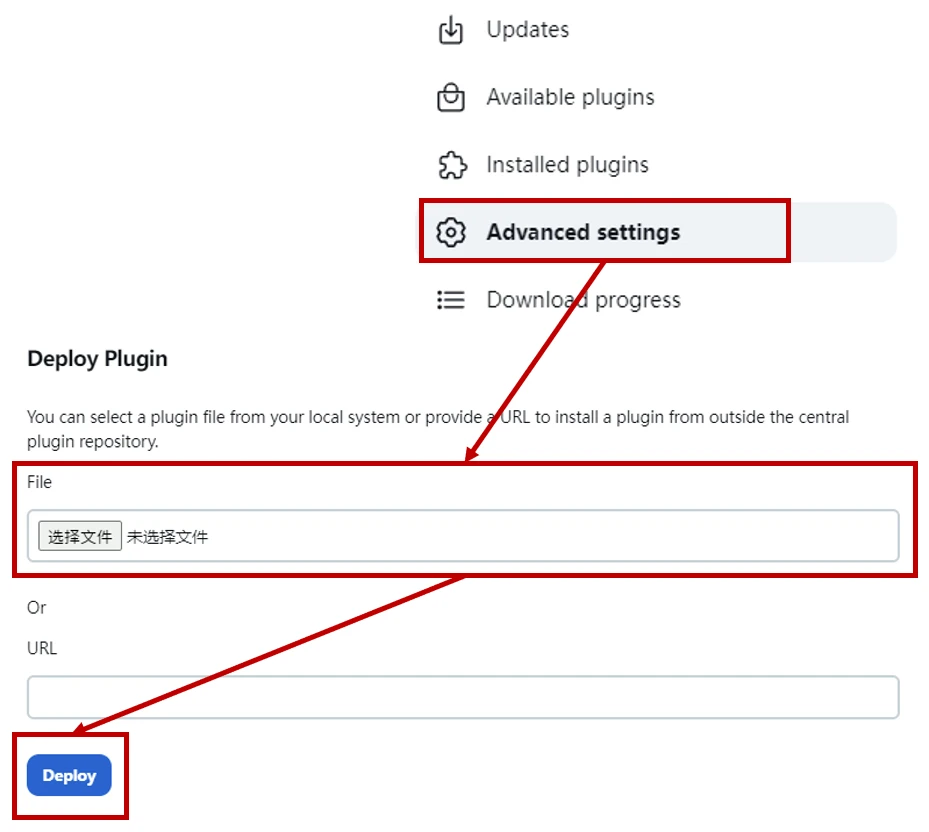This screenshot has width=929, height=832.
Task: Click the Advanced settings gear icon
Action: point(451,232)
